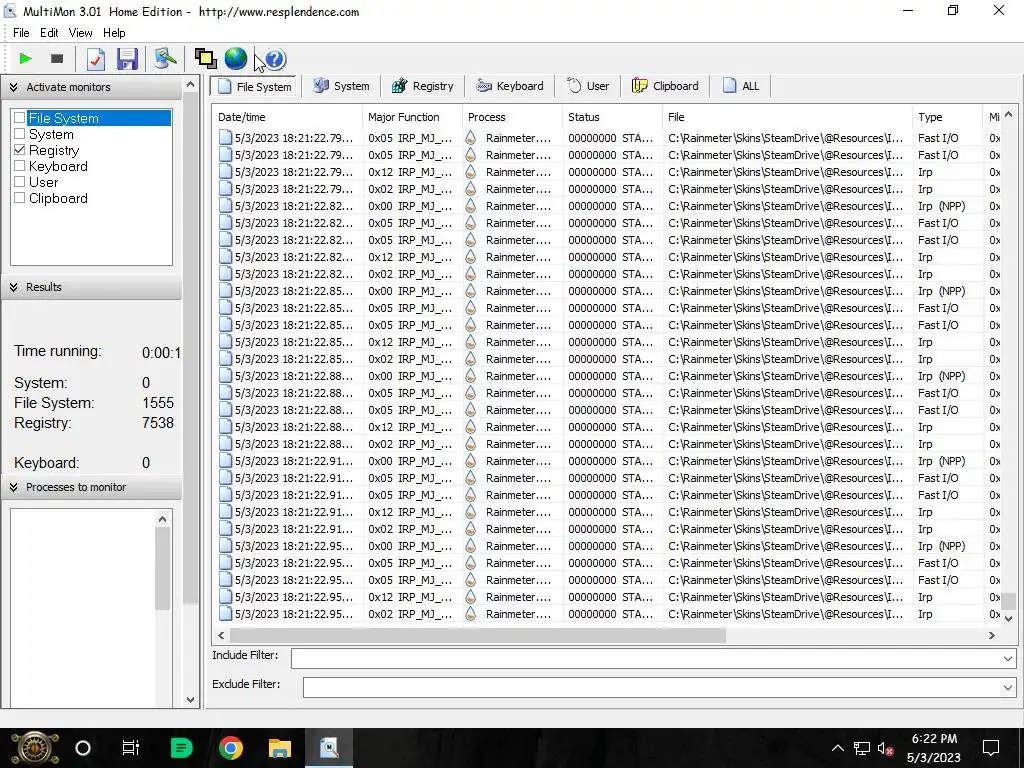Open the green chat app on taskbar
The width and height of the screenshot is (1024, 768).
pos(181,748)
